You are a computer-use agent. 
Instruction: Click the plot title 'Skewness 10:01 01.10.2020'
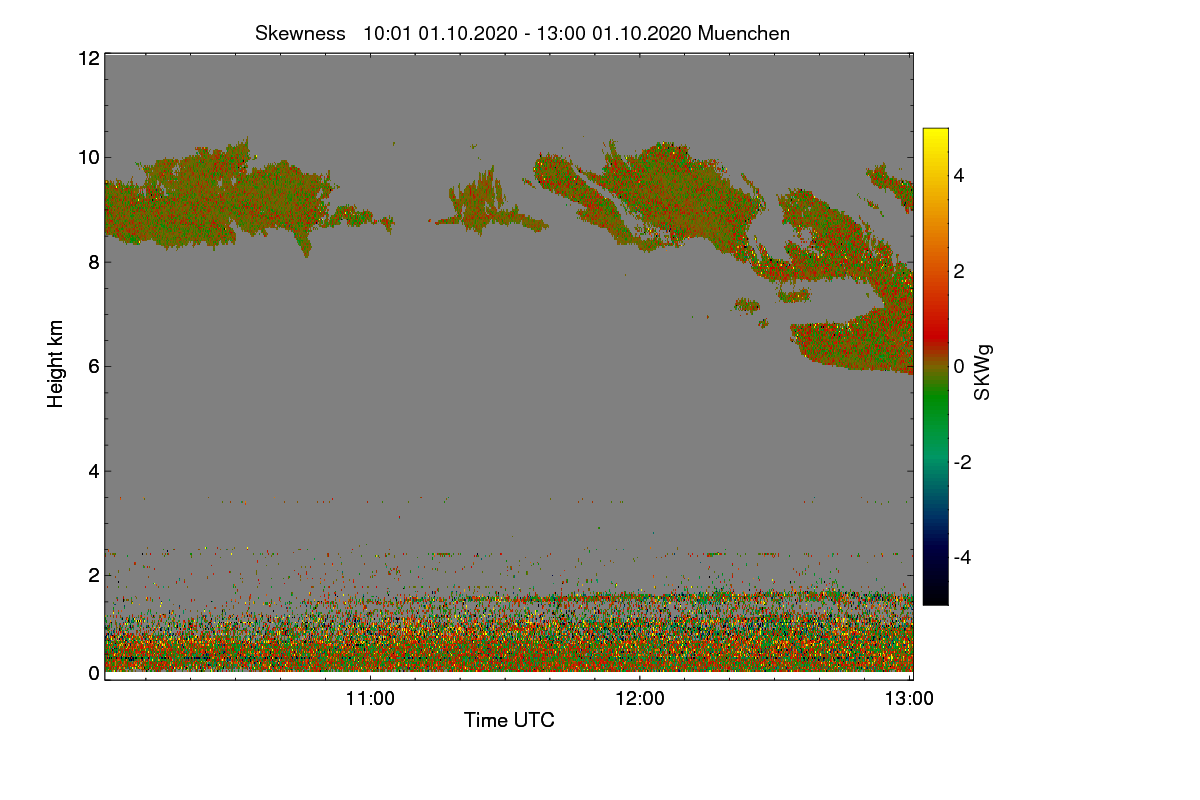coord(523,33)
